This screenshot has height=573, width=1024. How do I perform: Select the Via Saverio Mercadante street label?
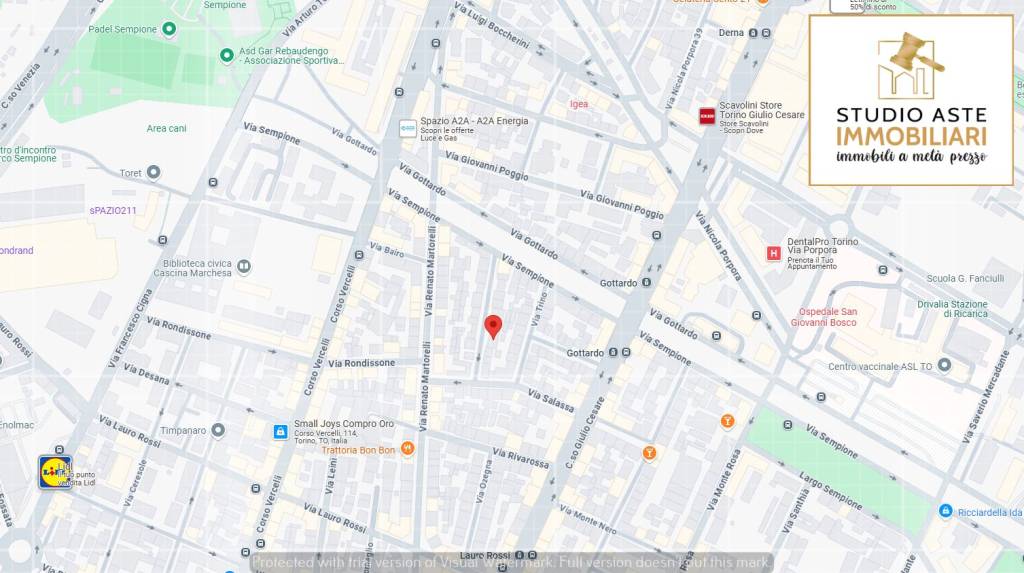986,397
